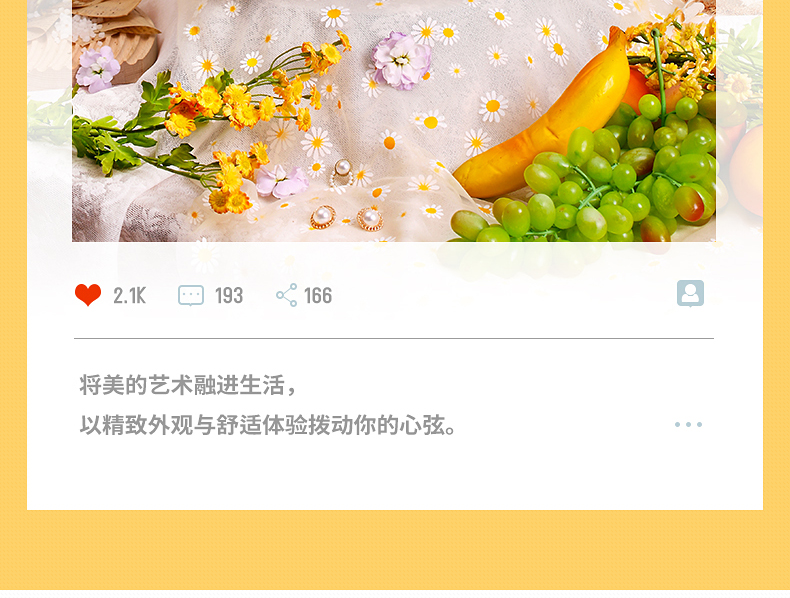Screen dimensions: 790x598
Task: Click the purple flower at photo top center
Action: 402,60
